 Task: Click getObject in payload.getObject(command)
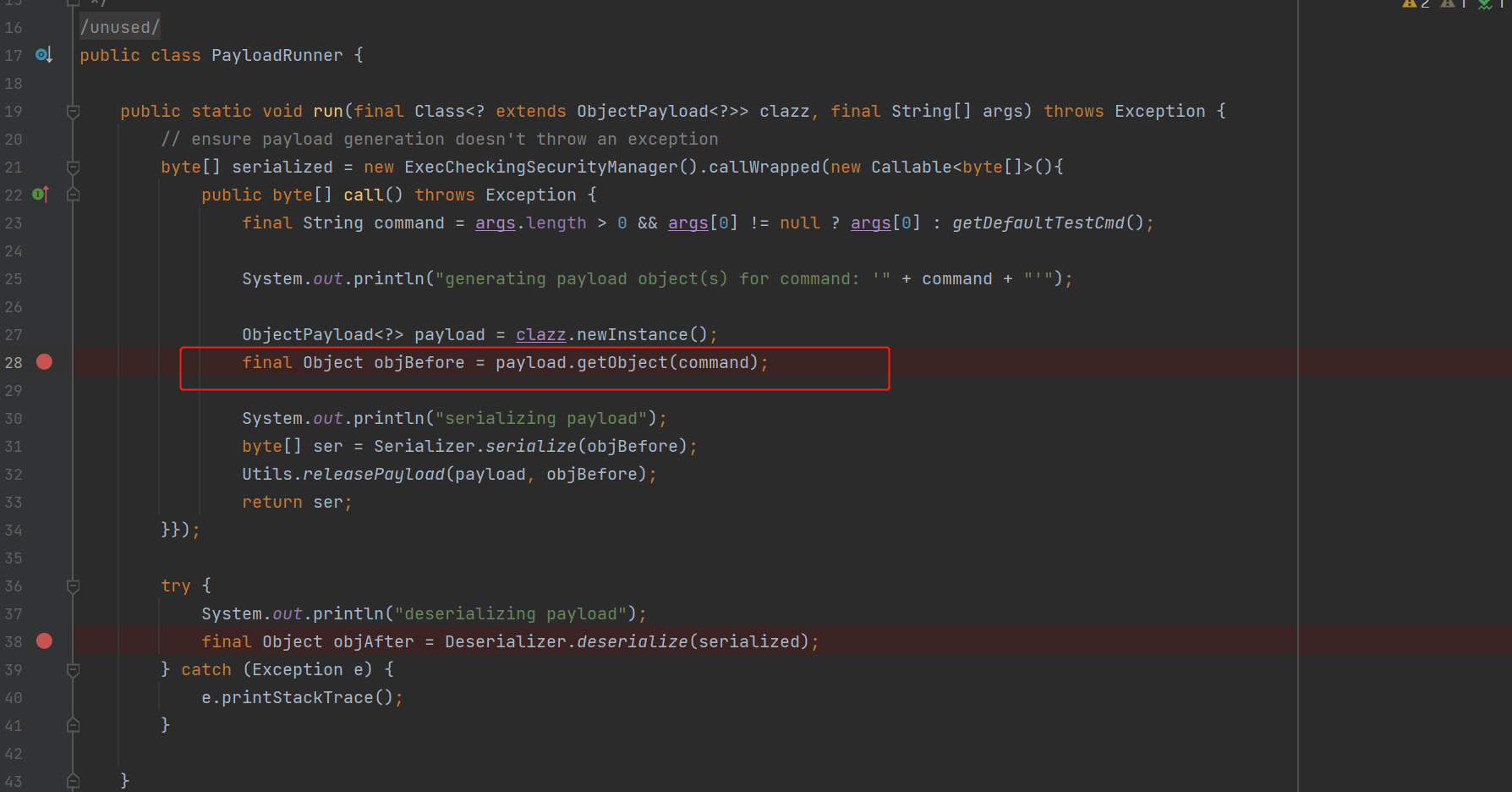point(622,362)
